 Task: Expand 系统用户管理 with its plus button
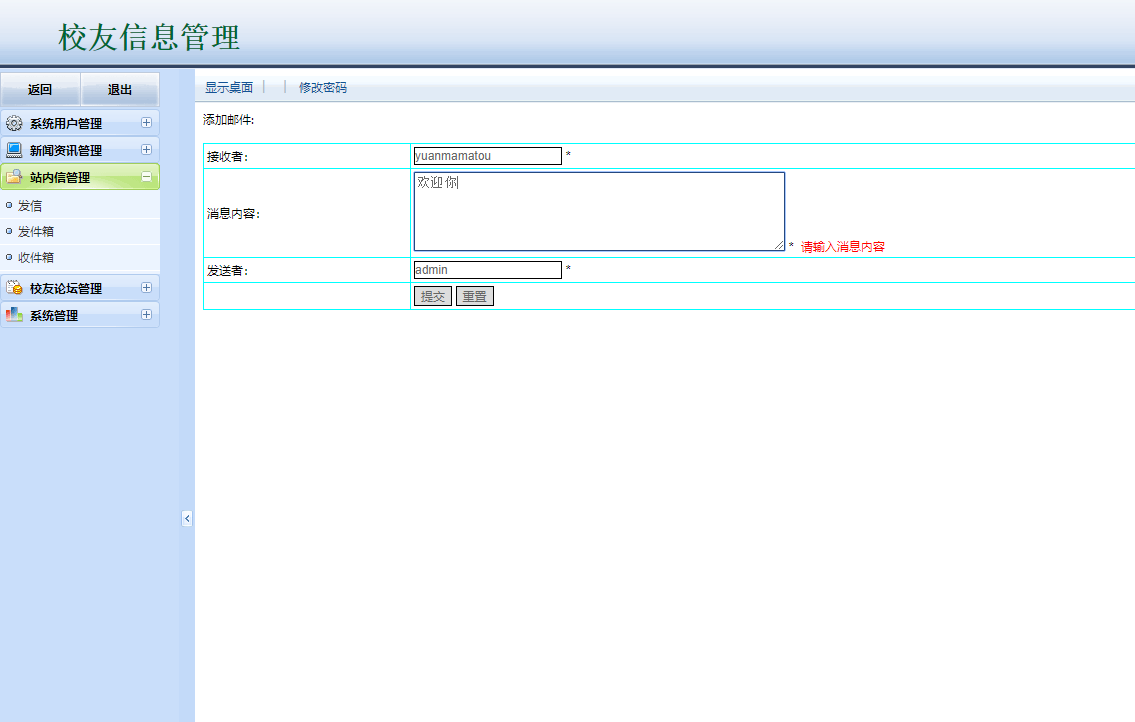coord(146,122)
